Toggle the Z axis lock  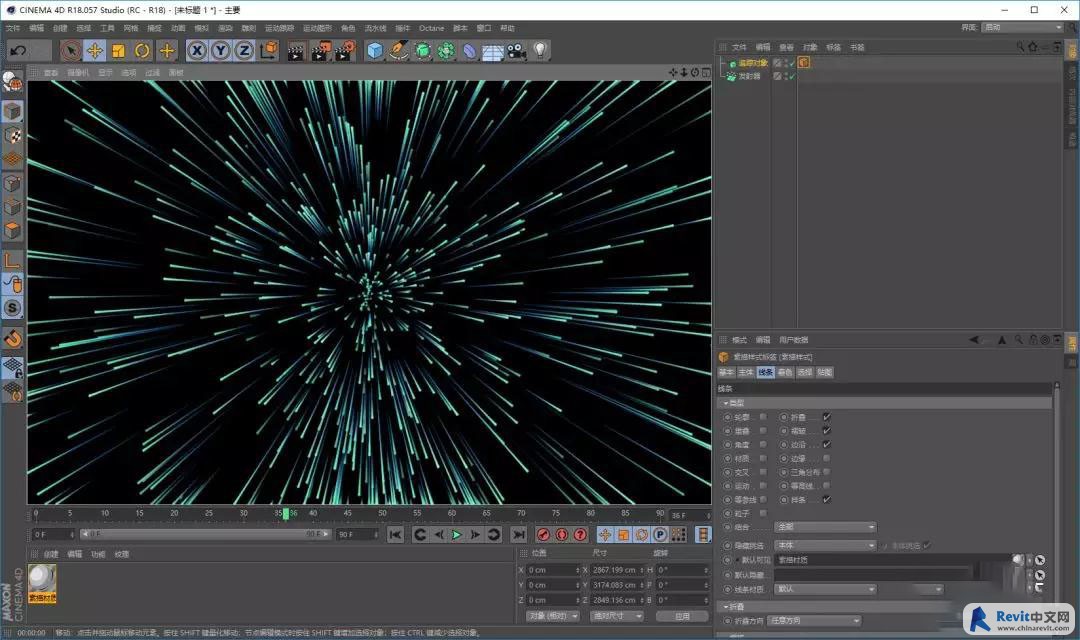[244, 50]
